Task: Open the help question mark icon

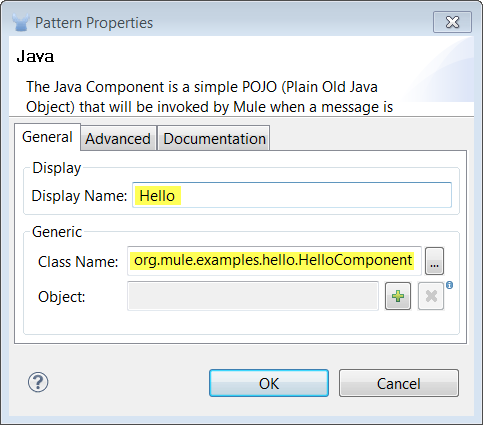Action: (x=38, y=382)
